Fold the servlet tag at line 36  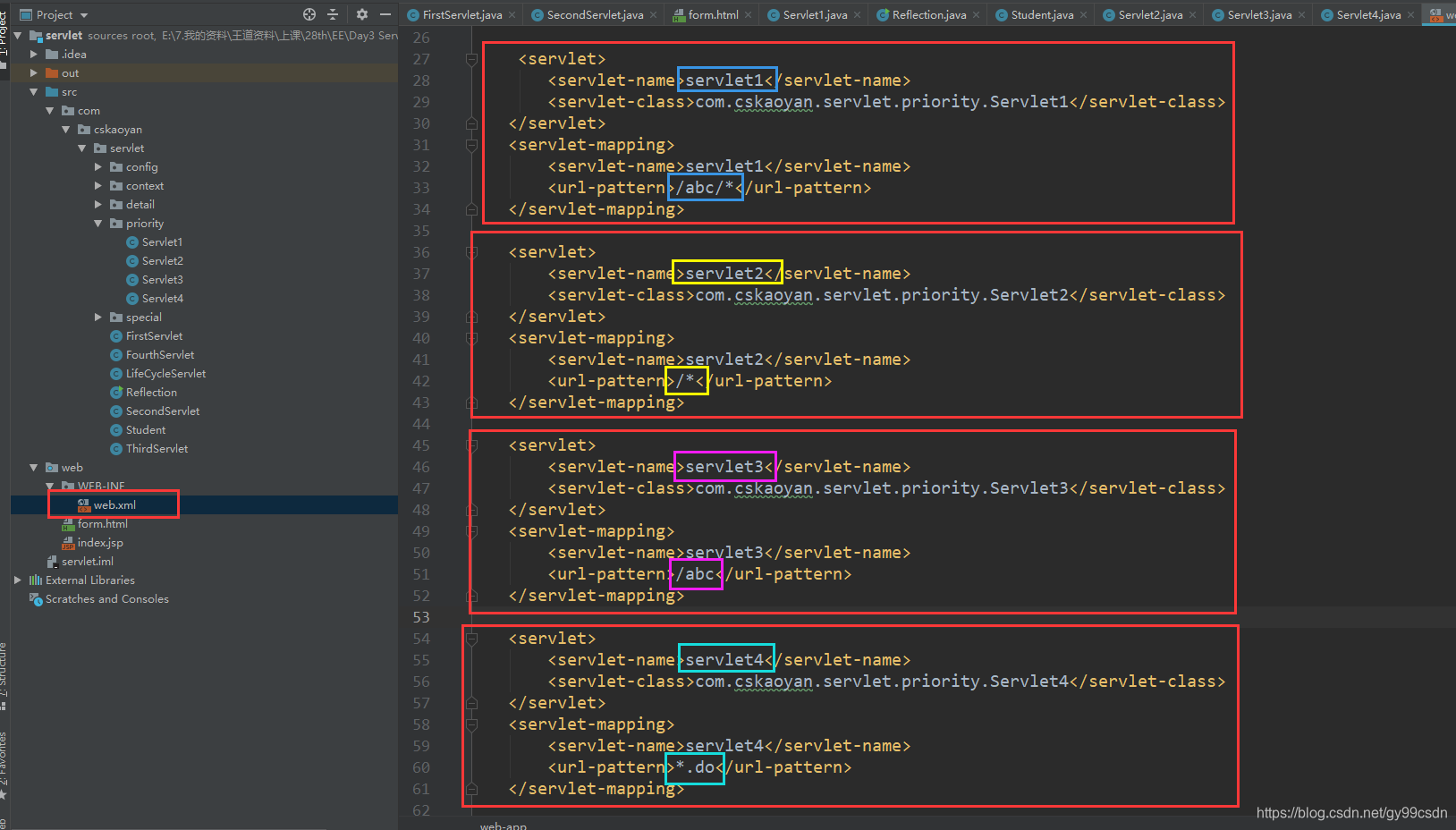(471, 252)
